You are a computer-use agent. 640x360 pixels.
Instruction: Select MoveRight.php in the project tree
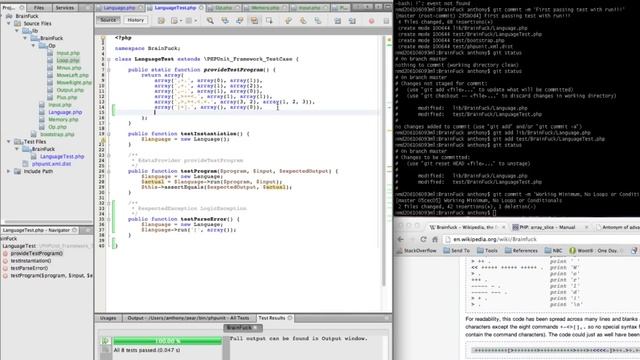click(74, 82)
